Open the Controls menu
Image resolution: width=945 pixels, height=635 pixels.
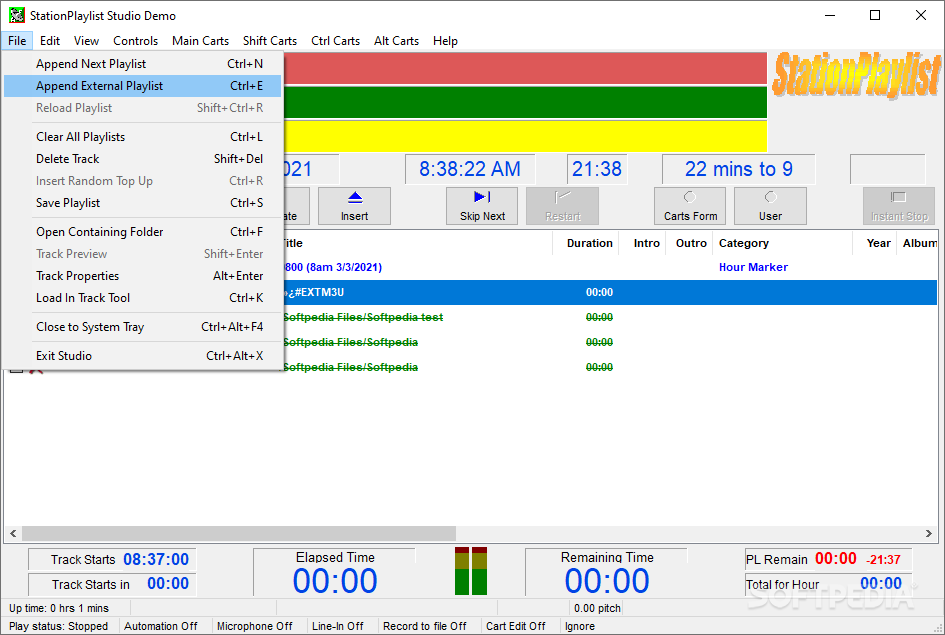135,40
